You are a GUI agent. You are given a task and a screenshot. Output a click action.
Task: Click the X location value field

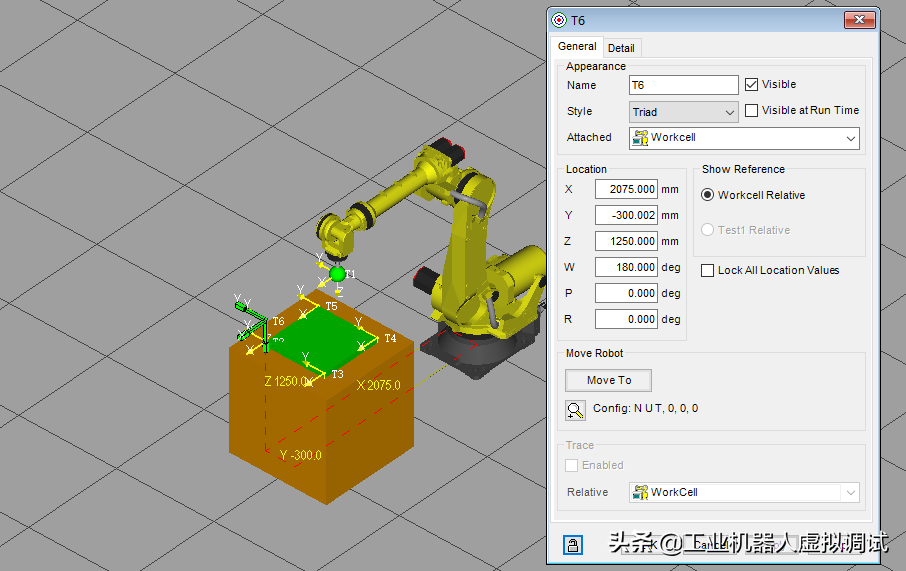626,189
